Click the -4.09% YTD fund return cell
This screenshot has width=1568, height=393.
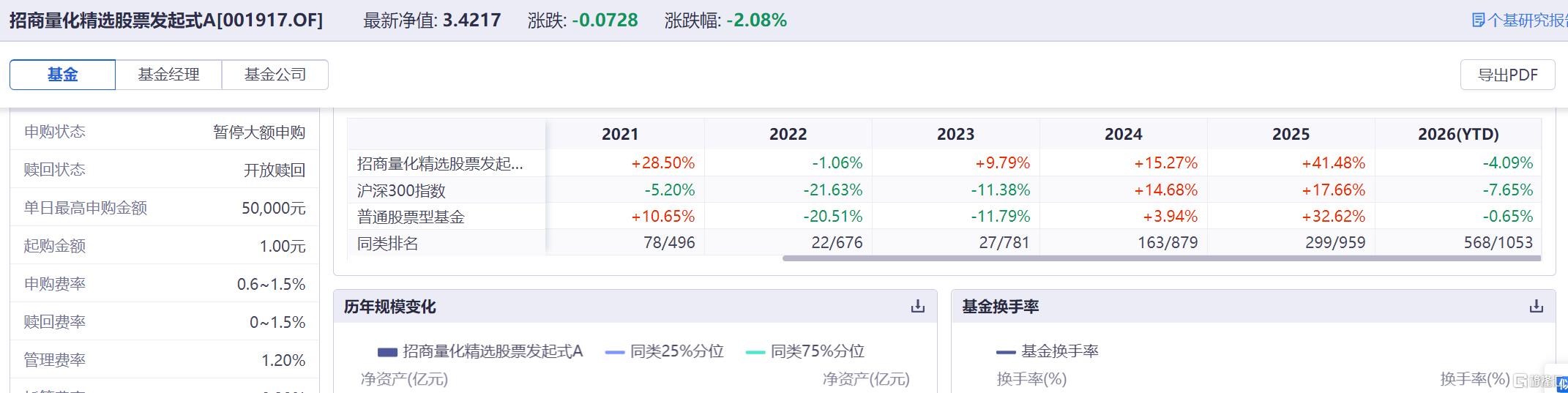(x=1507, y=163)
